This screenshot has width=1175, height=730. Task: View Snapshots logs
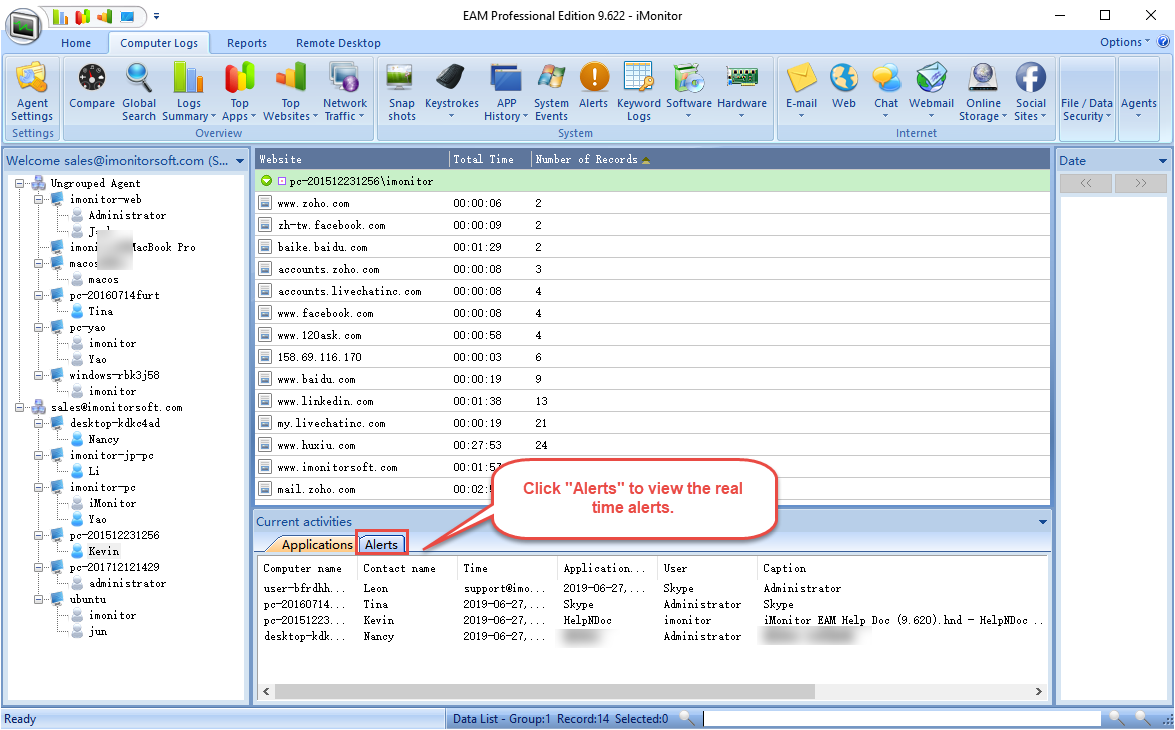402,92
